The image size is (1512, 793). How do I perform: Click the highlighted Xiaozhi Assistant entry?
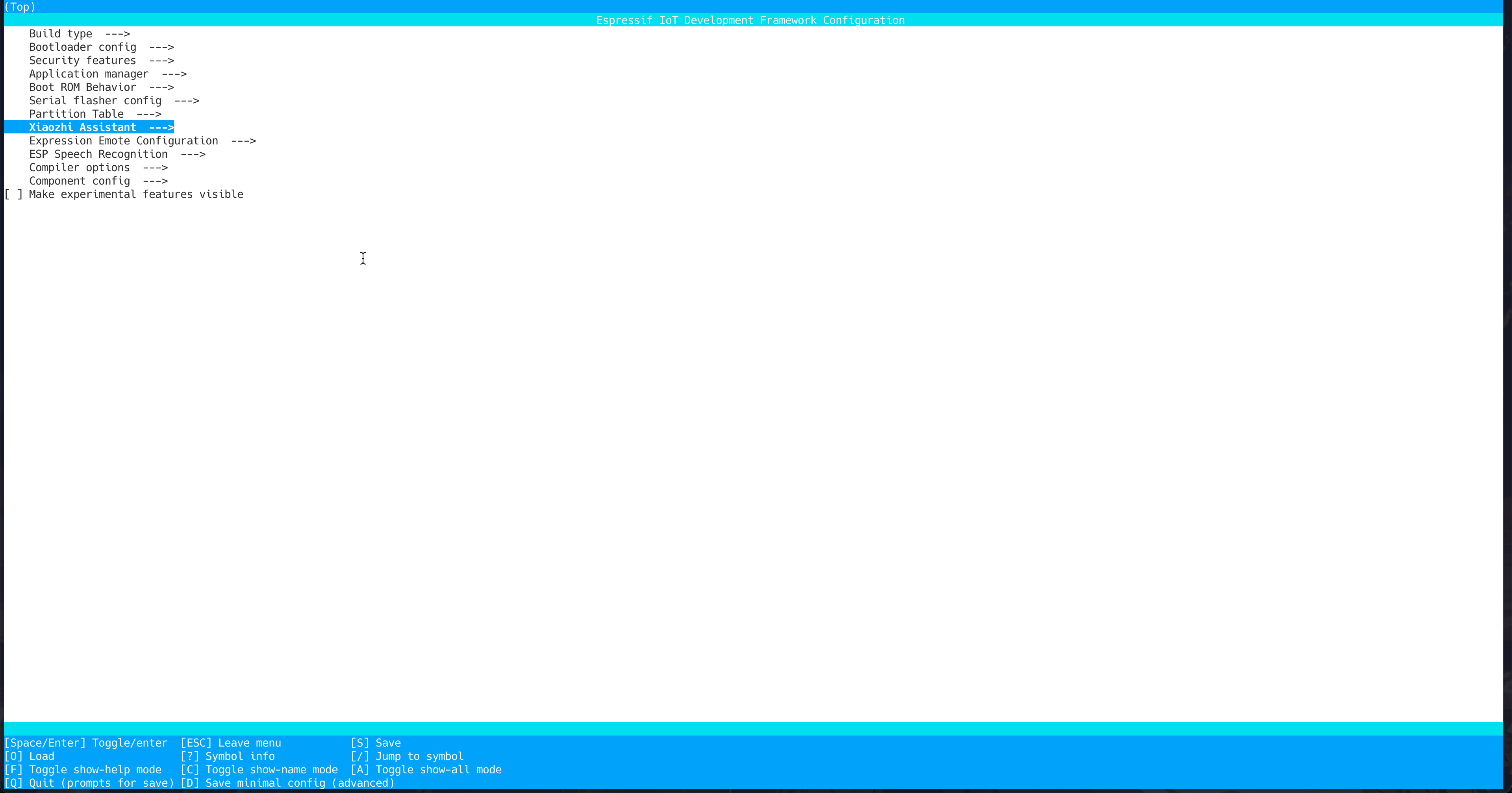point(101,127)
